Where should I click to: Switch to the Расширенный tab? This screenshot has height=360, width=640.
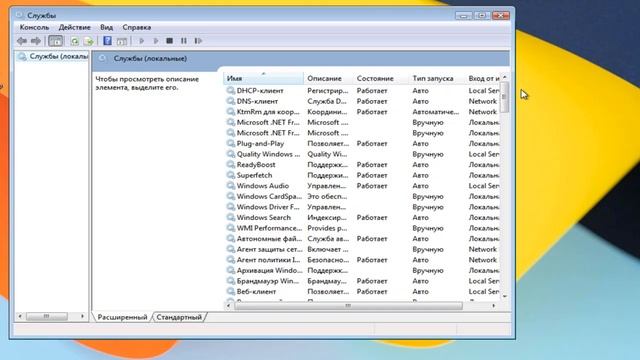[122, 317]
